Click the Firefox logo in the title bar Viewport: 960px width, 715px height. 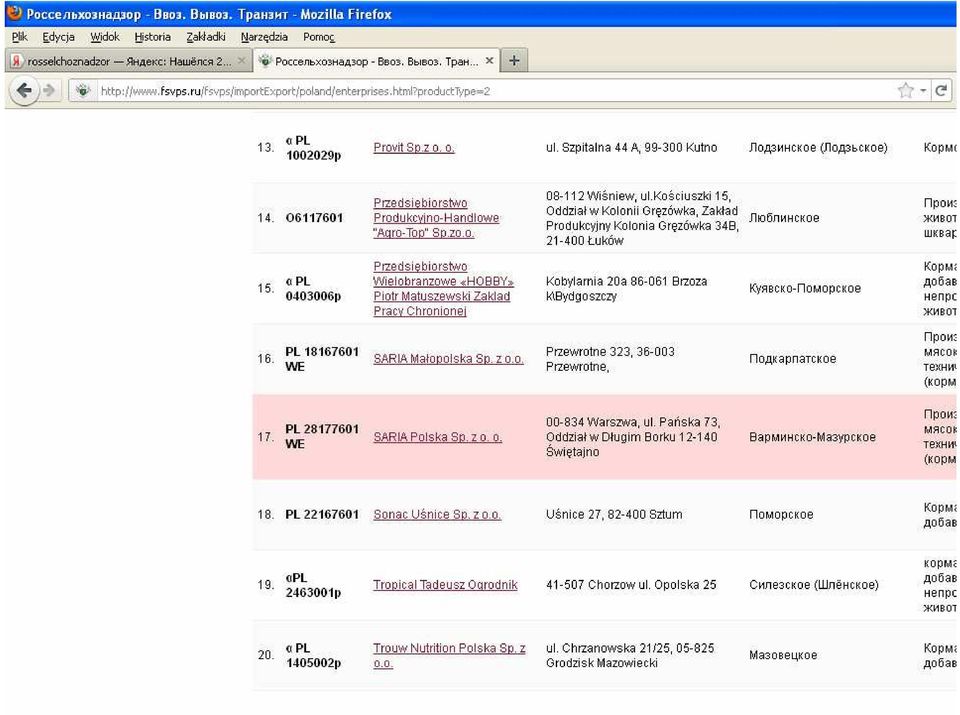[14, 13]
